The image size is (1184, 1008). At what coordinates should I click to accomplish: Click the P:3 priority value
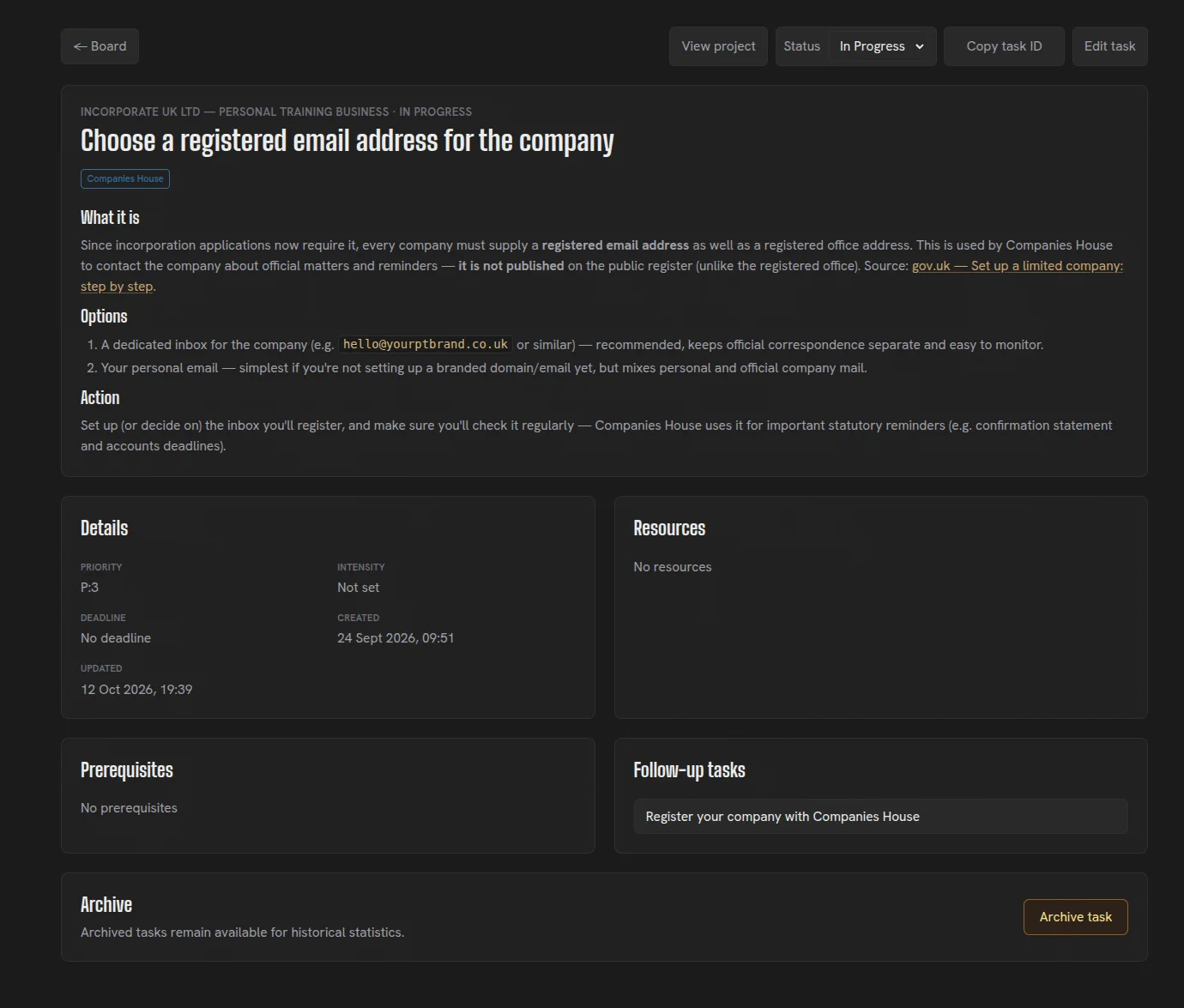[89, 588]
